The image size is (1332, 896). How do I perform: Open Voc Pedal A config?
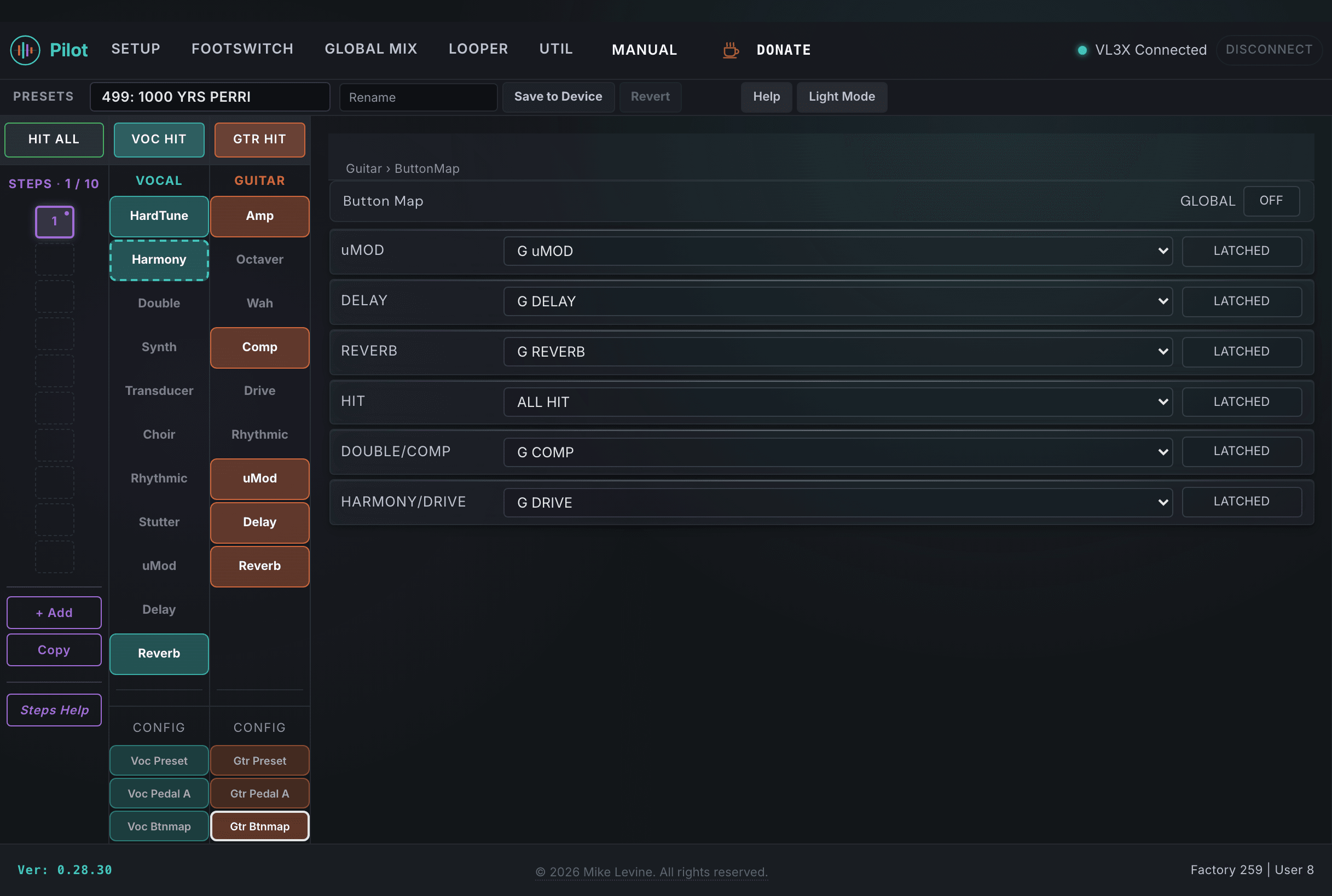159,794
